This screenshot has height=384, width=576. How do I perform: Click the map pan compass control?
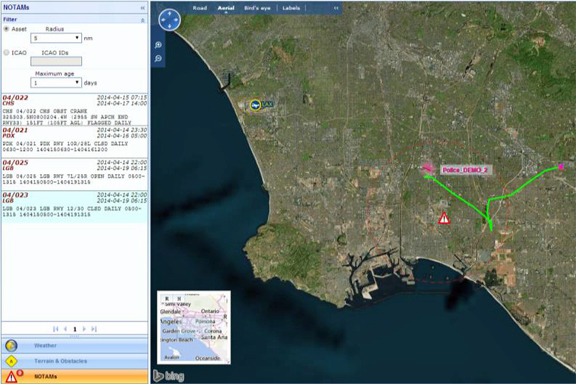(169, 19)
